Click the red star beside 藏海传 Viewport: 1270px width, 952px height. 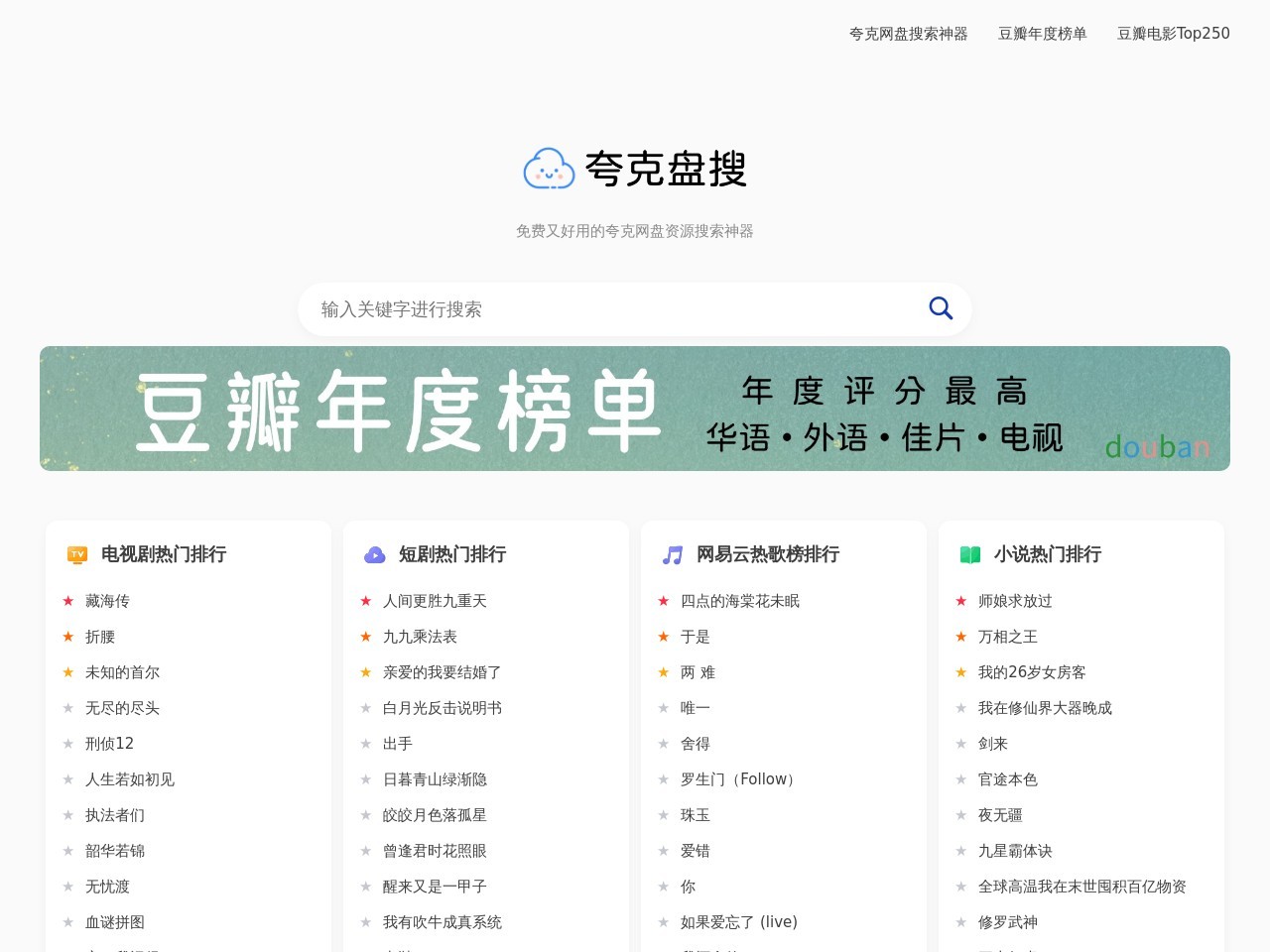(x=68, y=601)
